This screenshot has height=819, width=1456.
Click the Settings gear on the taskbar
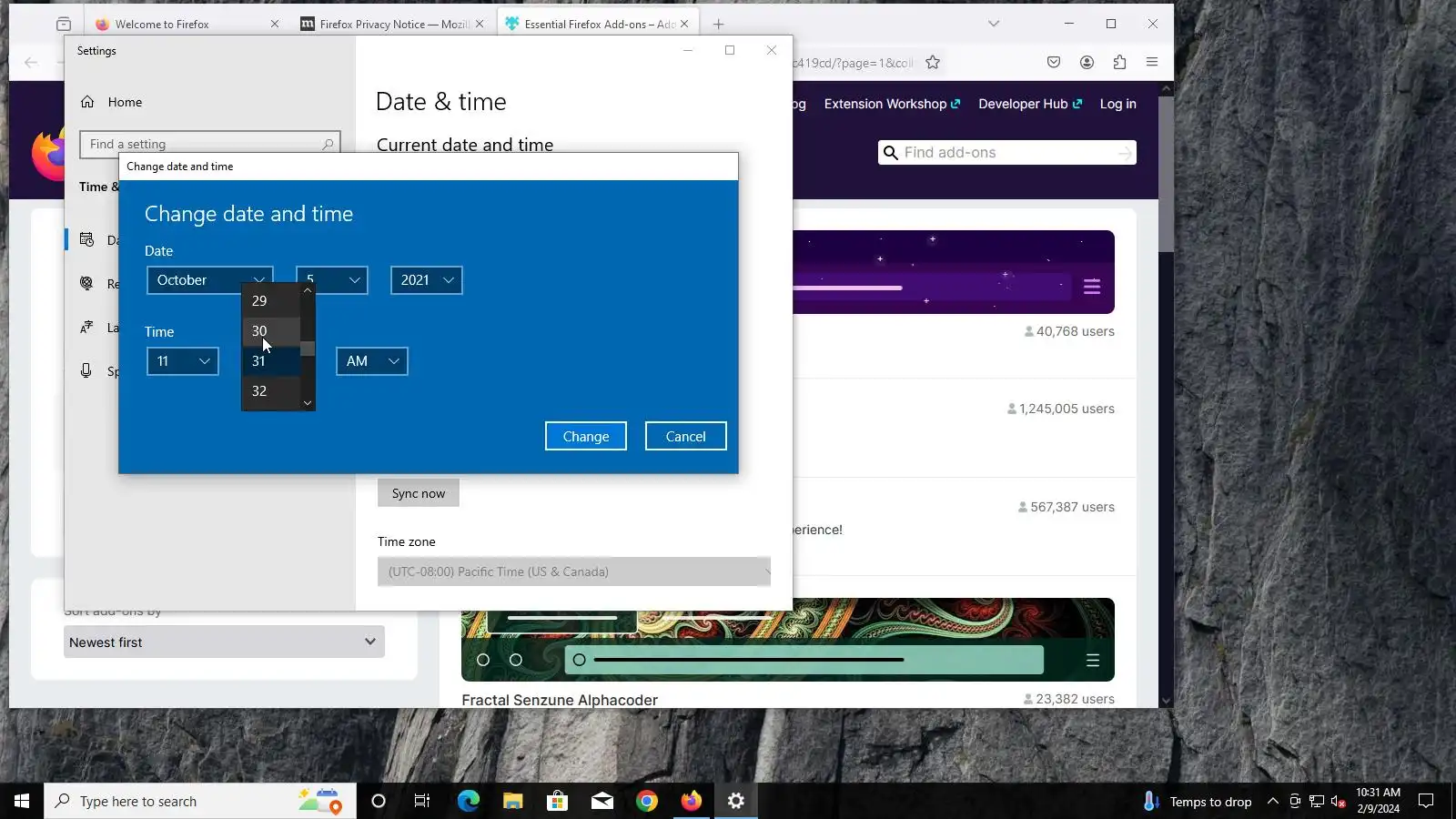[736, 801]
